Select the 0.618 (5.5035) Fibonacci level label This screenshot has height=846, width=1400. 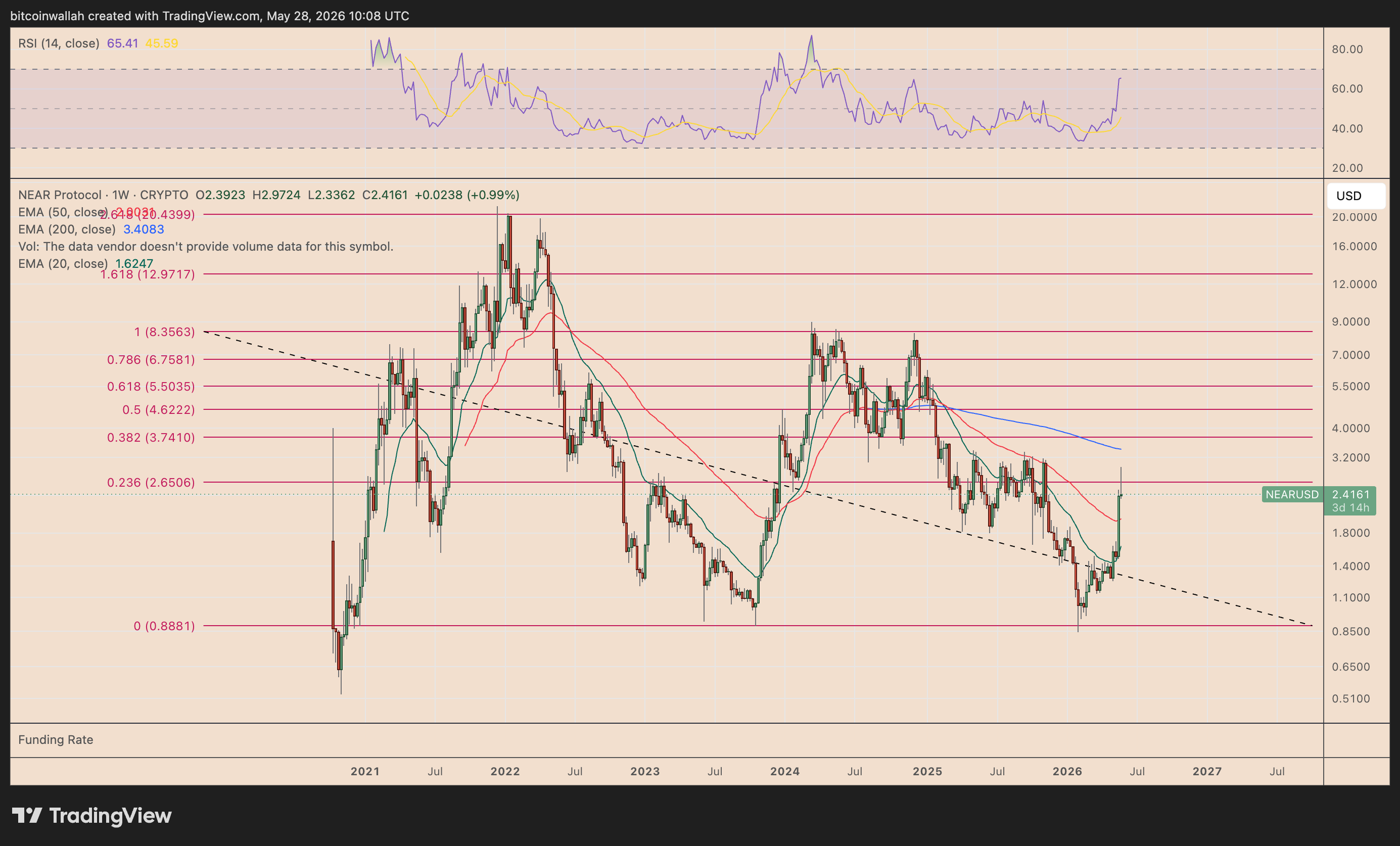click(151, 386)
